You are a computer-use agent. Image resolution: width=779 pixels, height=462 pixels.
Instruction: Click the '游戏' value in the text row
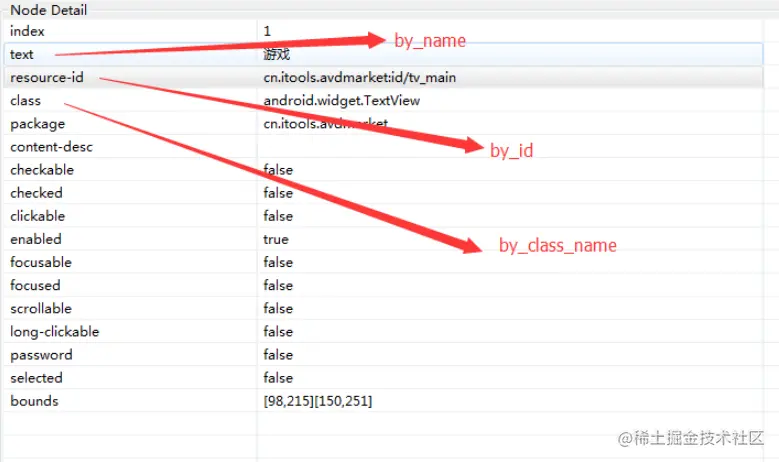coord(277,54)
